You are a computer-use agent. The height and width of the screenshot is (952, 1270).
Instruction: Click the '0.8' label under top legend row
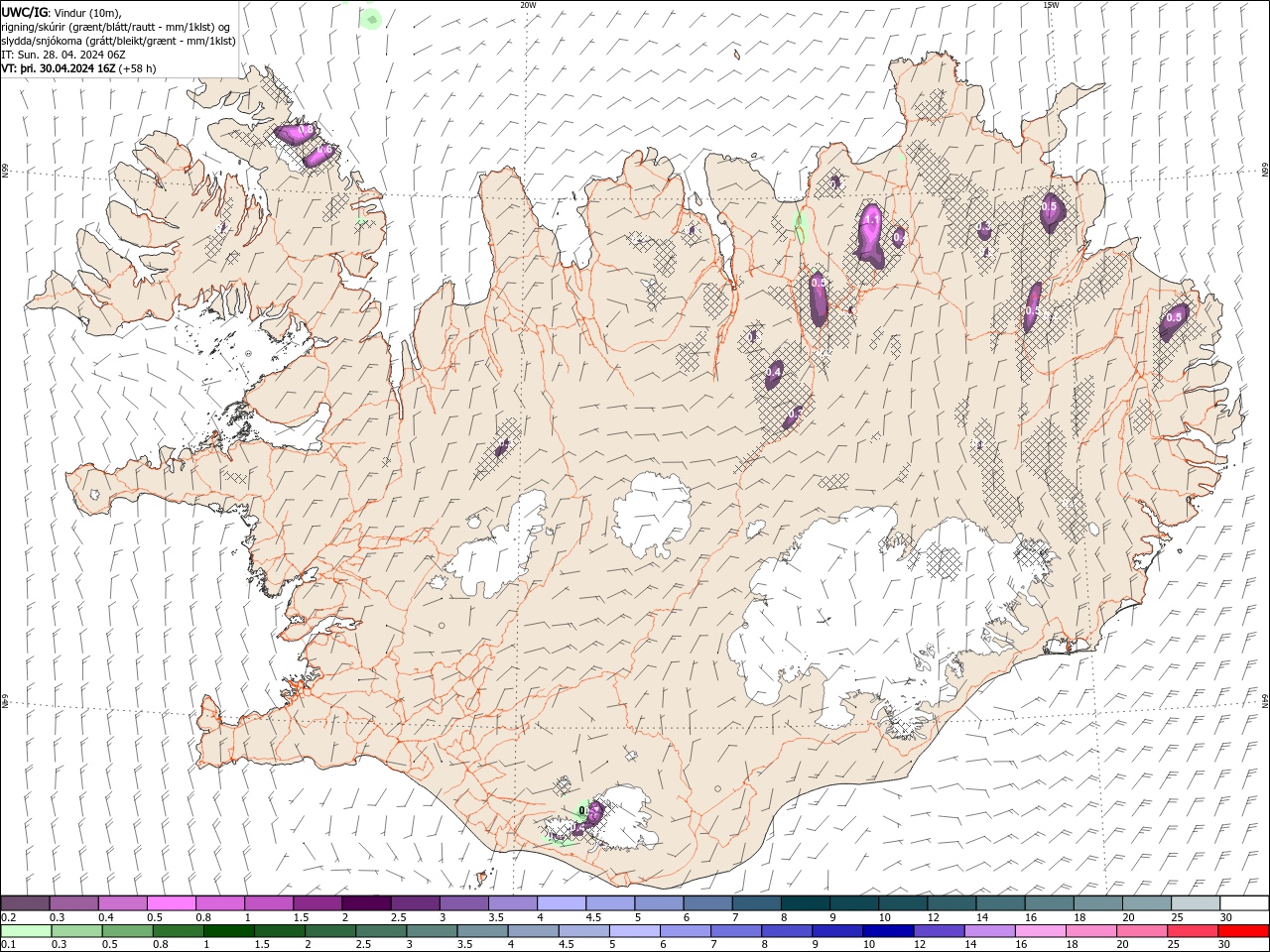point(203,917)
